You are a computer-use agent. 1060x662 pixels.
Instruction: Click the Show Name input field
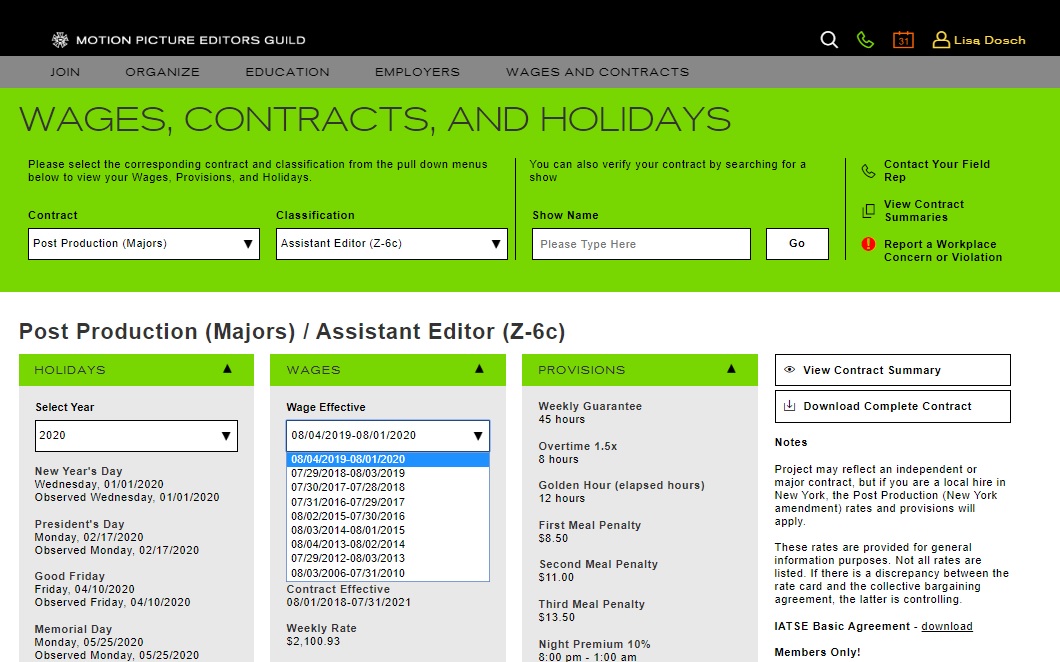642,243
